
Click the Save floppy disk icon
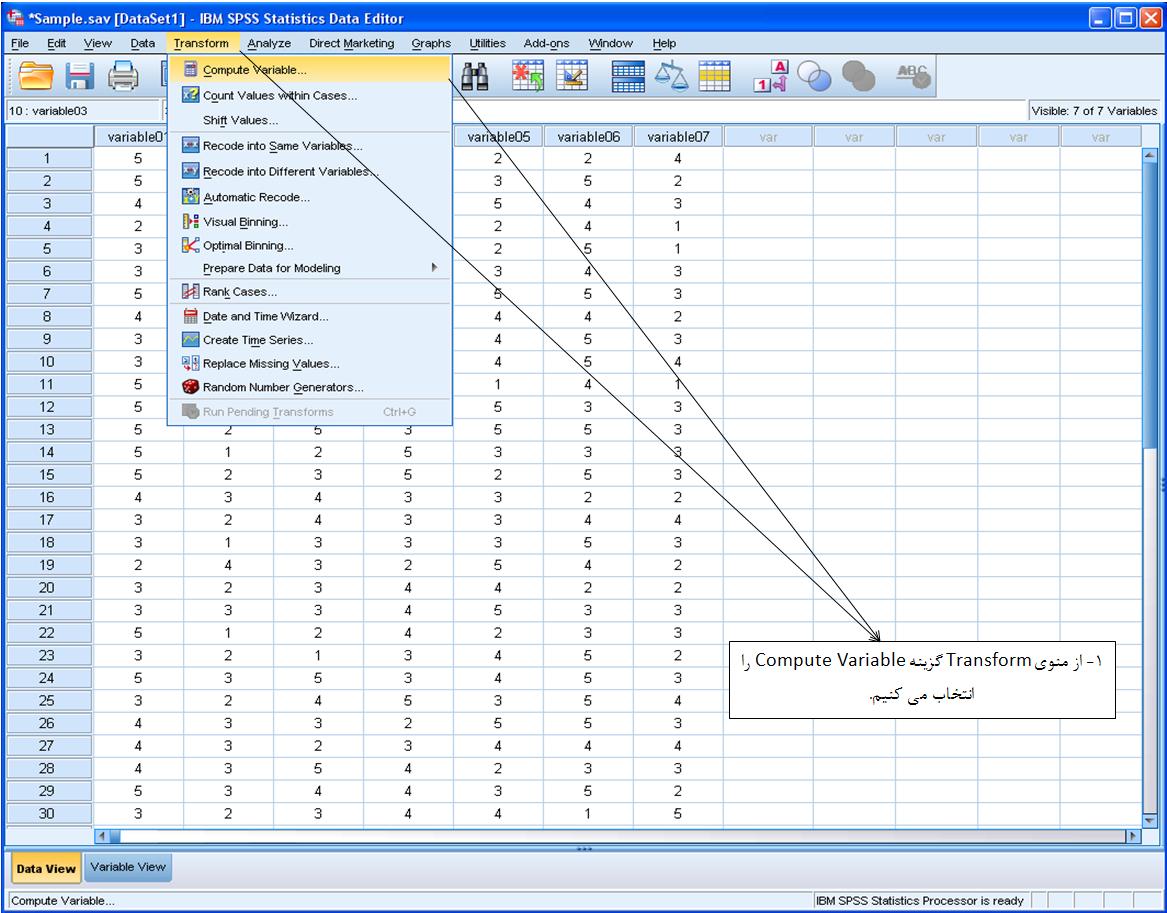click(x=80, y=76)
